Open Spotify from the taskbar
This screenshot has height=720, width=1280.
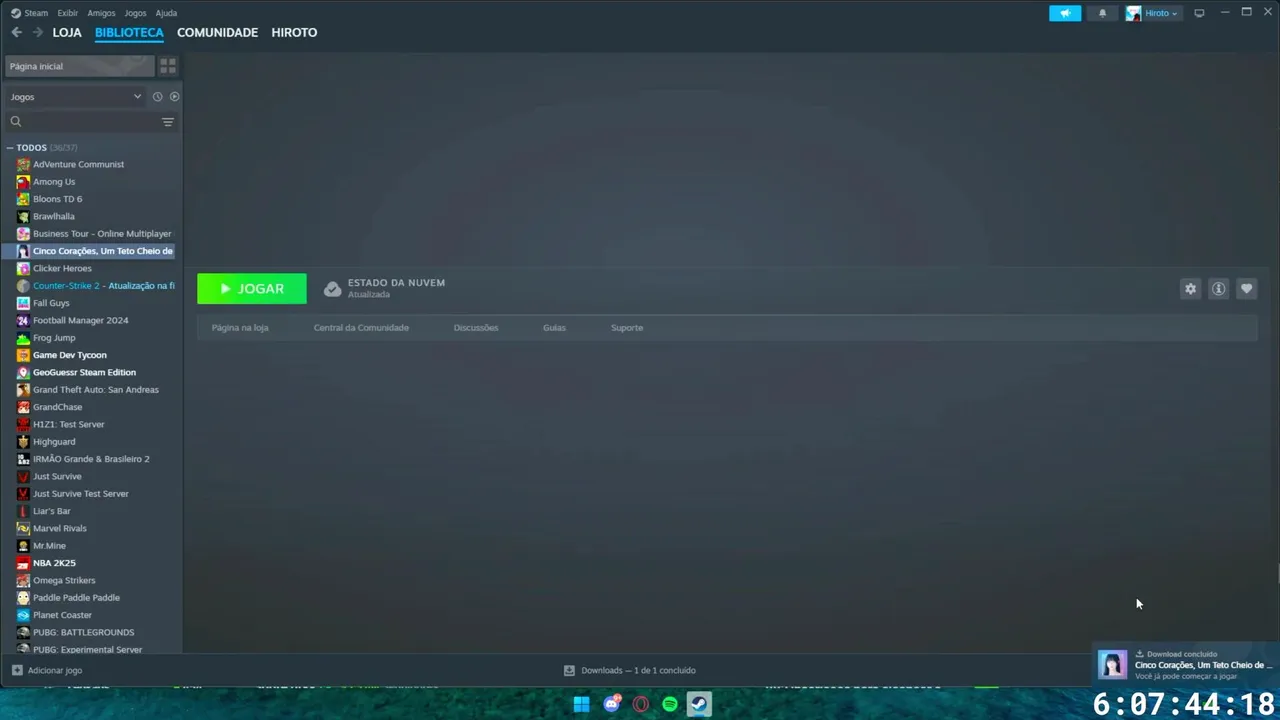[670, 704]
